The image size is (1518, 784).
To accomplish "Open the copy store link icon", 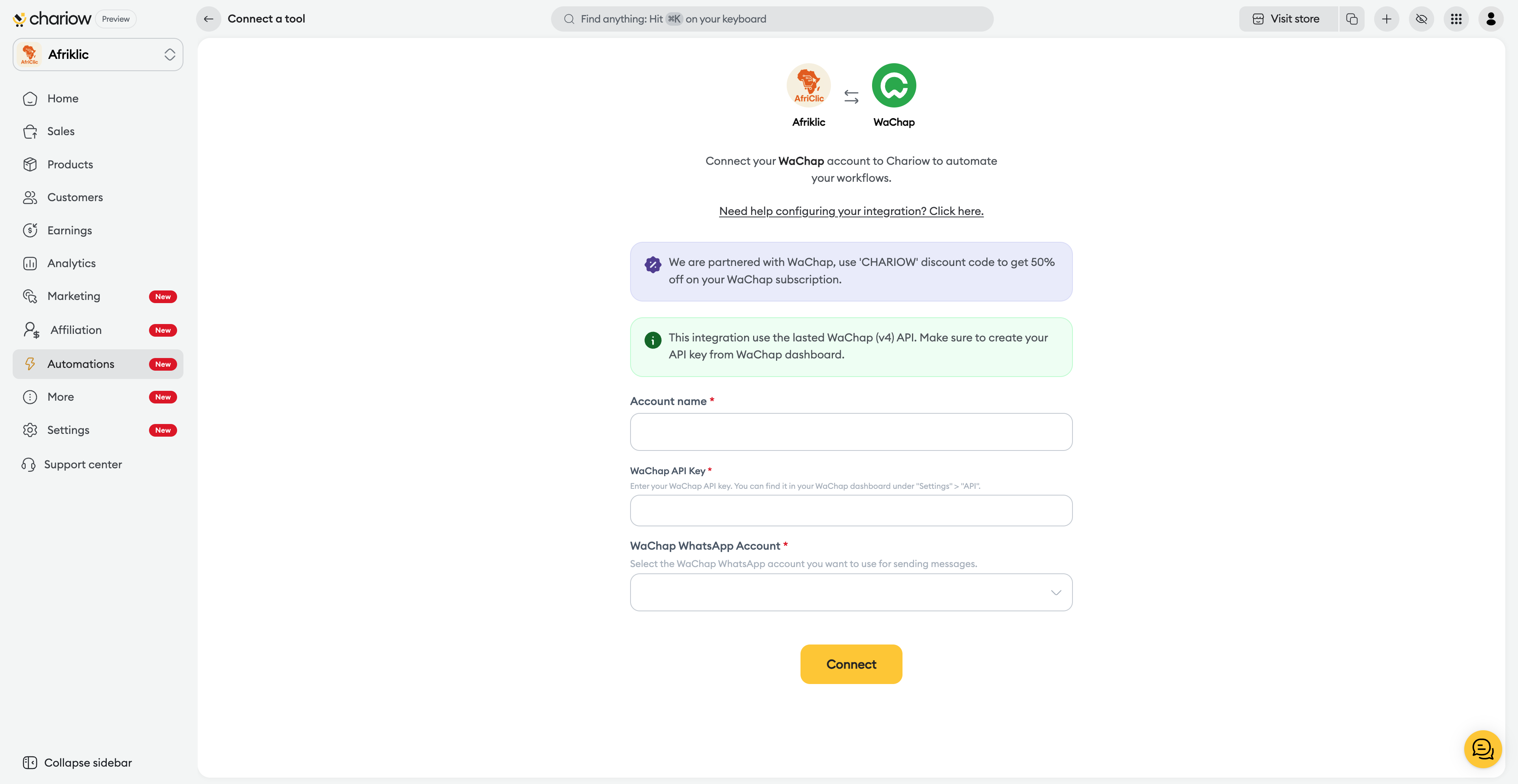I will click(1352, 19).
